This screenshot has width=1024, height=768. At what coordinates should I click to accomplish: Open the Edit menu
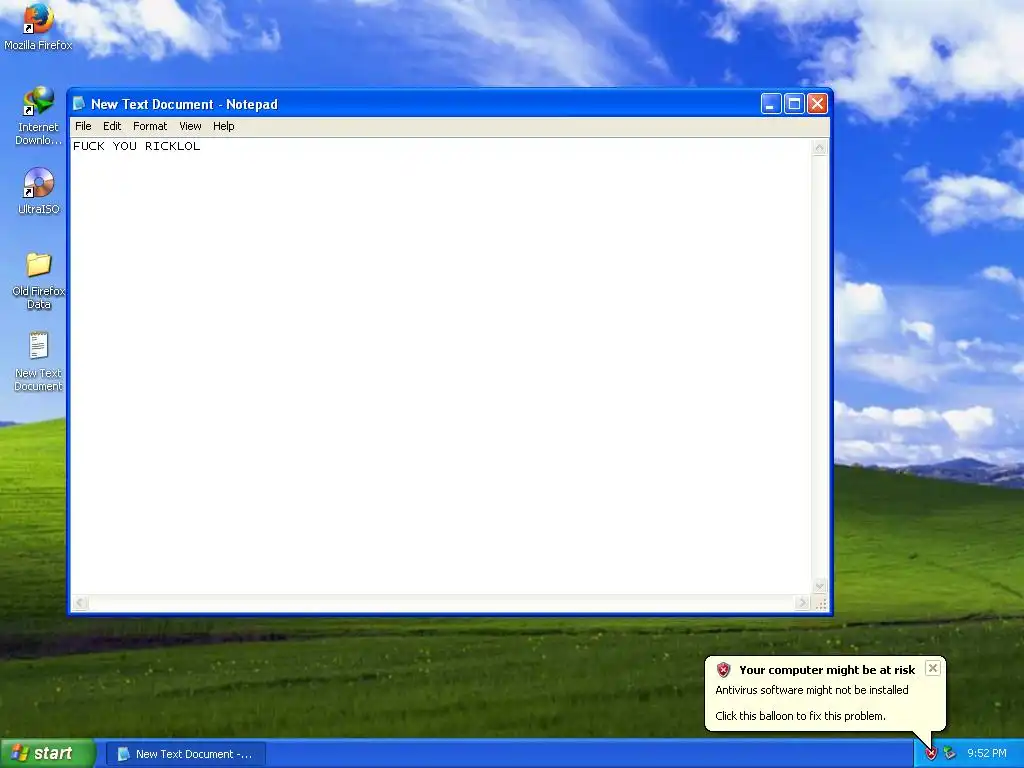pyautogui.click(x=112, y=126)
